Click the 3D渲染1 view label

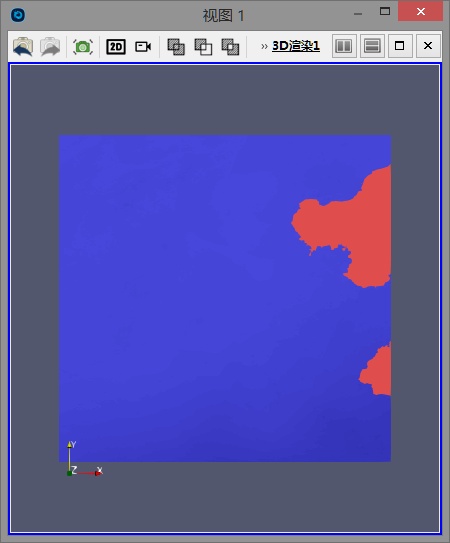coord(296,46)
